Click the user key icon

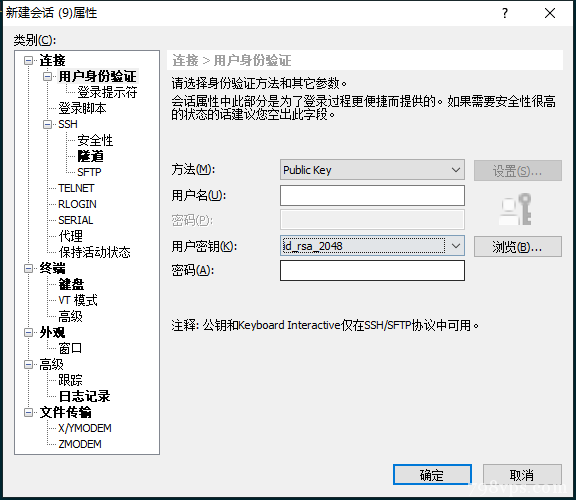(515, 209)
